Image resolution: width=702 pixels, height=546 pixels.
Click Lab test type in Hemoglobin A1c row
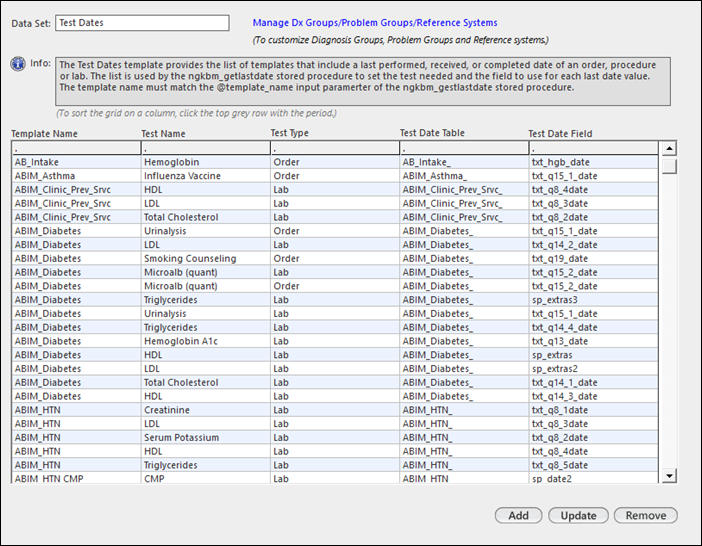[335, 341]
